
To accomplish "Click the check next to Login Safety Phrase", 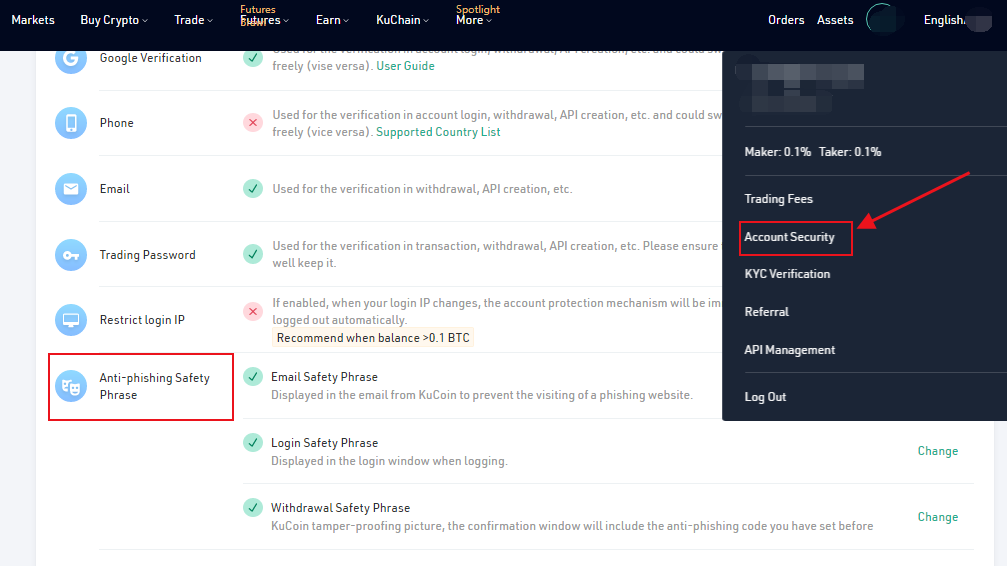I will click(253, 442).
